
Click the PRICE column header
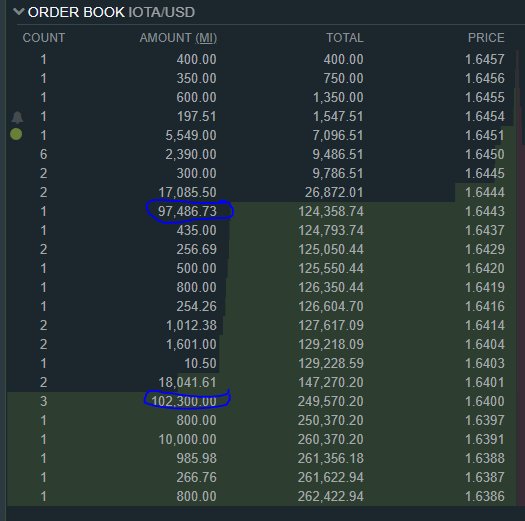coord(486,38)
